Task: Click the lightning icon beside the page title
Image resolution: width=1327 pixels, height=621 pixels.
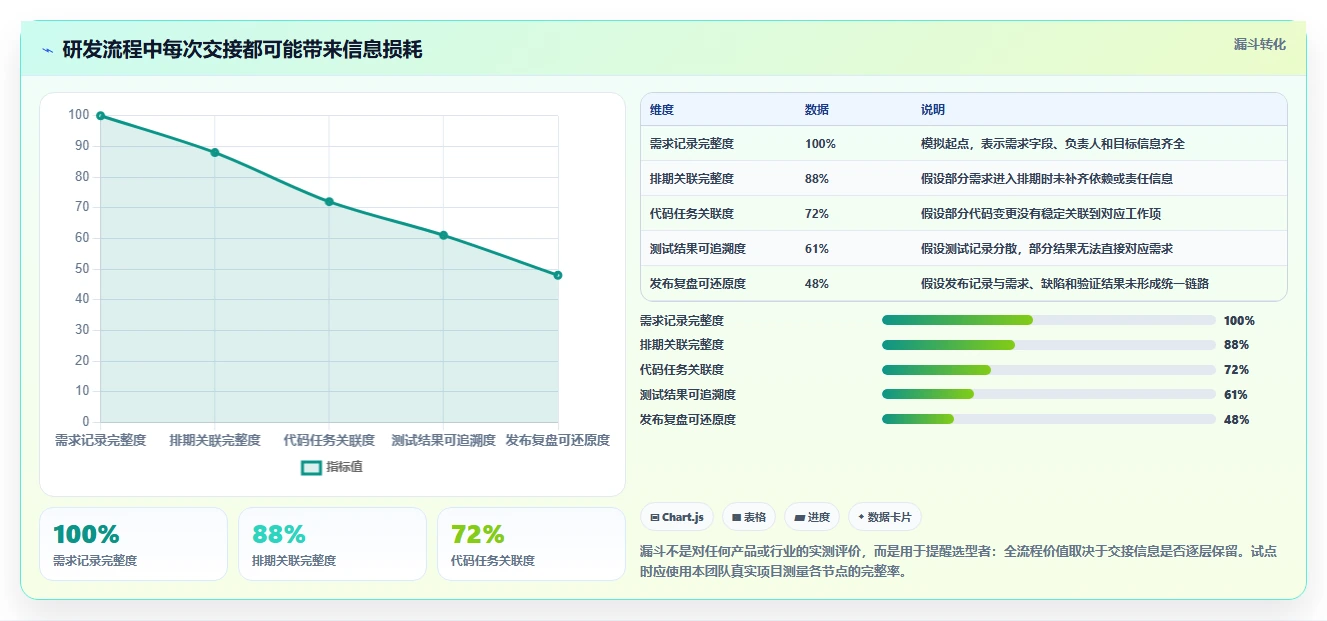Action: [47, 50]
